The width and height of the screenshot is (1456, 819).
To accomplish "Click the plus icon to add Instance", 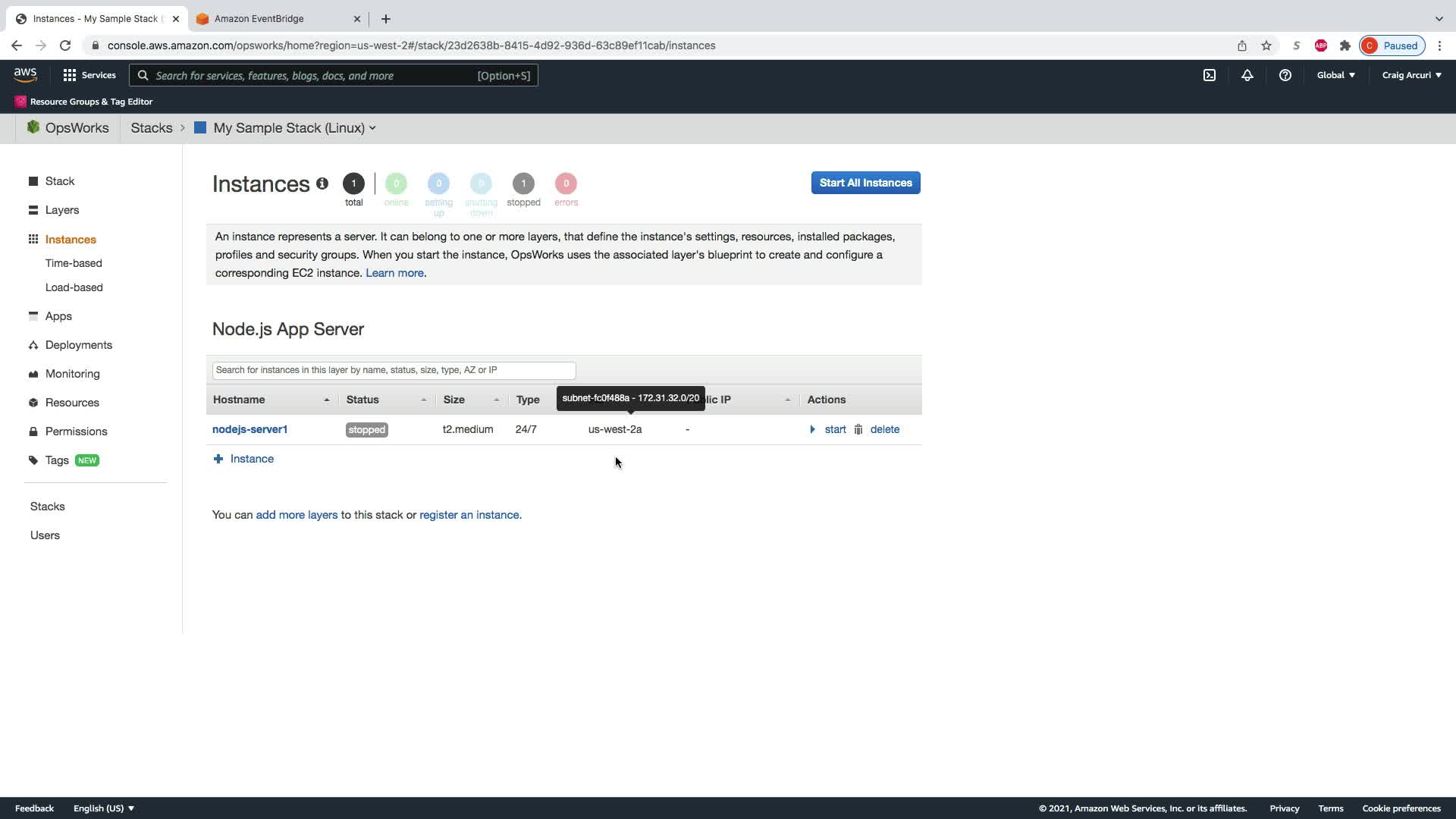I will pos(218,459).
